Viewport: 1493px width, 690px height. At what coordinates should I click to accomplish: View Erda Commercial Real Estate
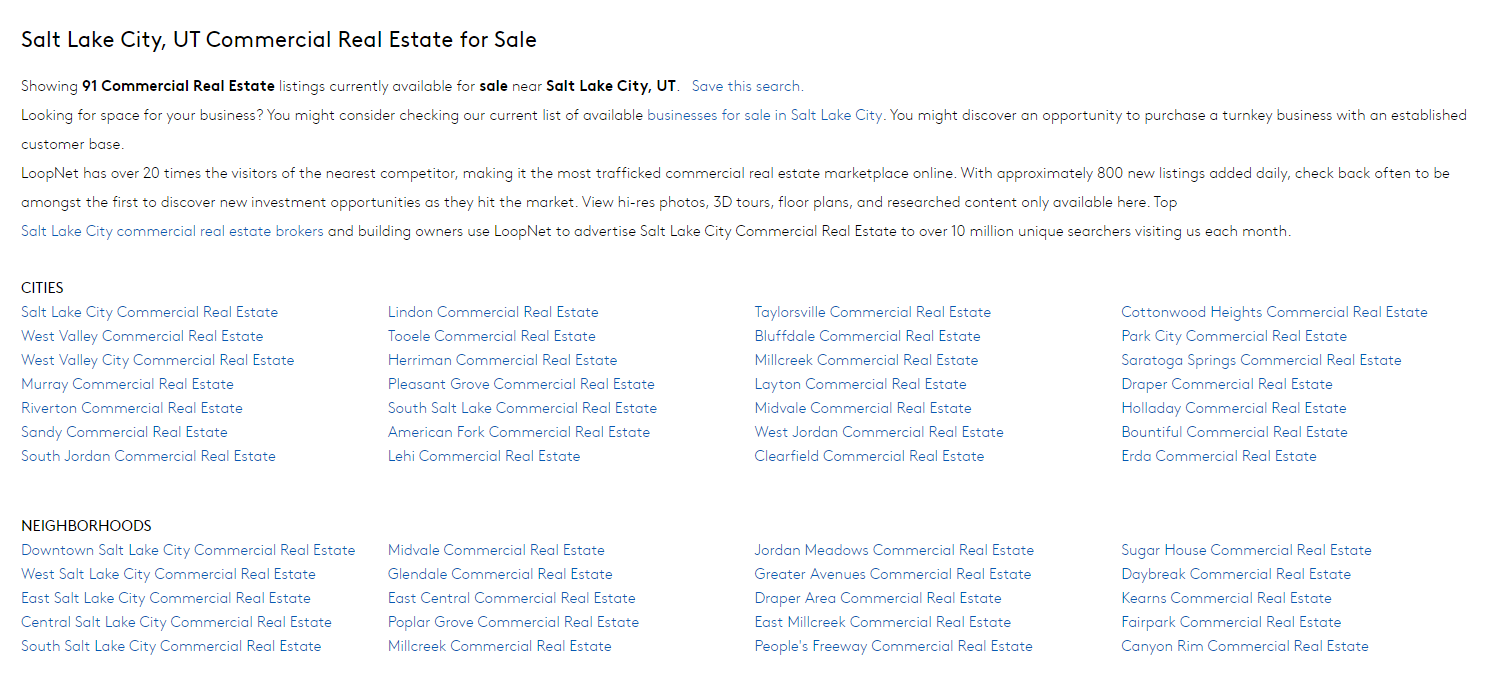1218,456
